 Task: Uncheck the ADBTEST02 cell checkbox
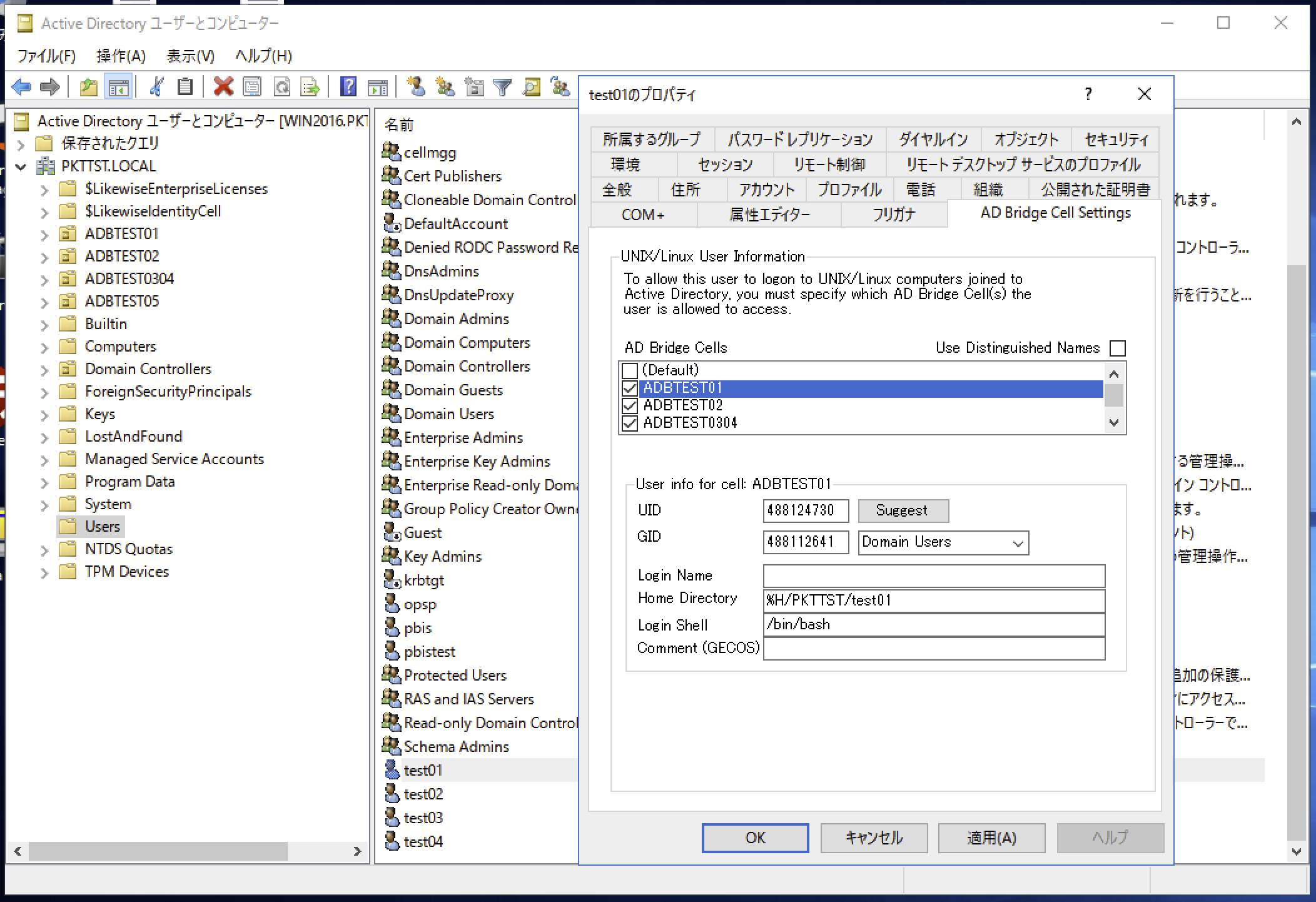[630, 406]
